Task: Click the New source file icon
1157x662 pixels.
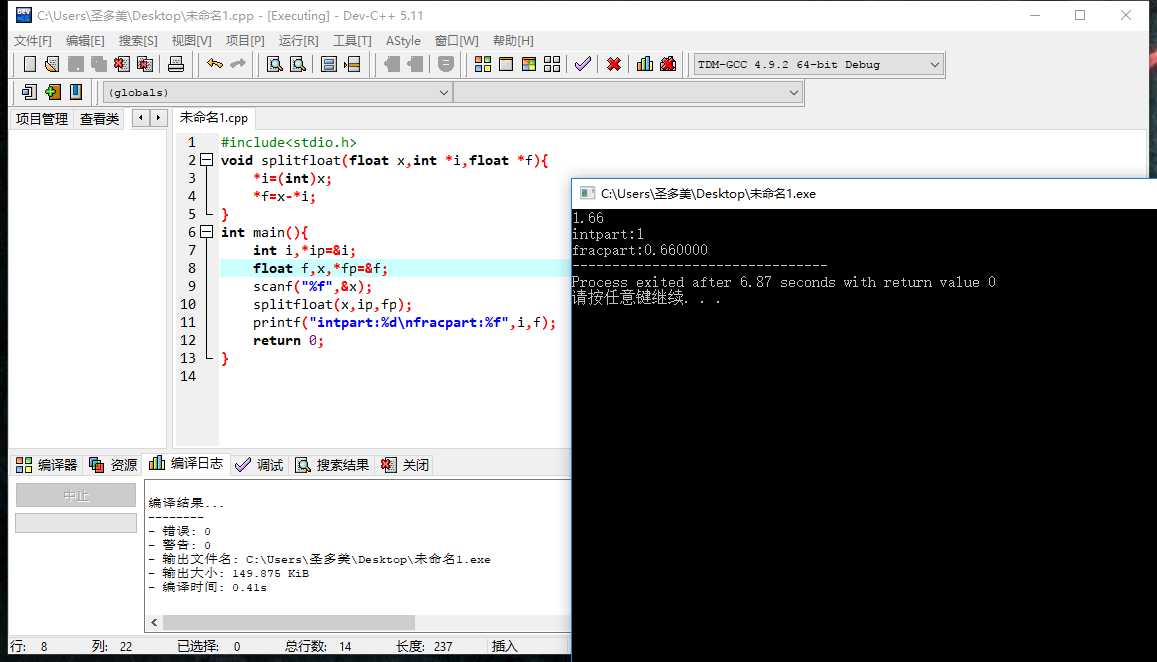Action: [x=30, y=64]
